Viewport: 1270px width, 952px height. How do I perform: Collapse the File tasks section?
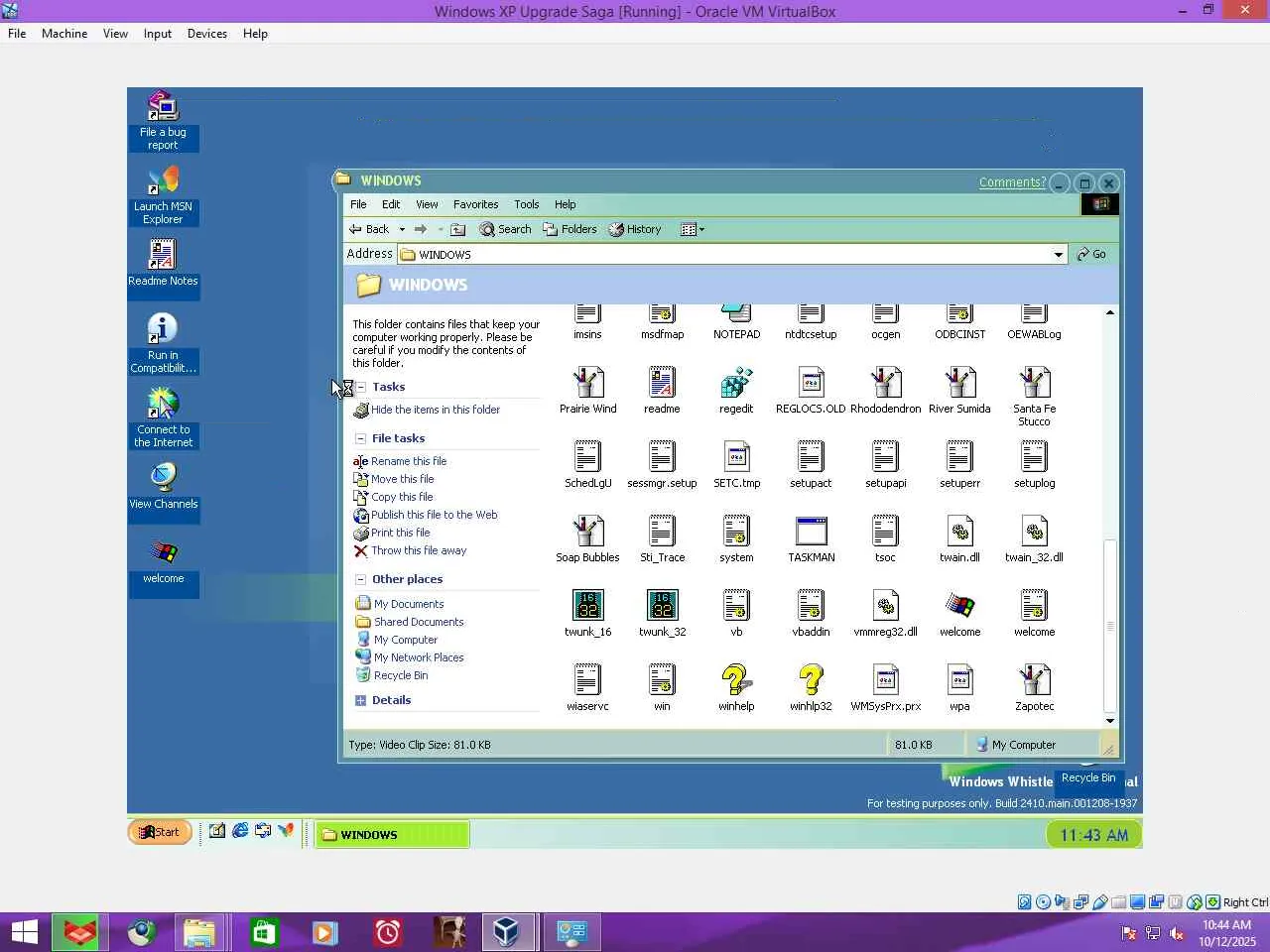point(361,438)
